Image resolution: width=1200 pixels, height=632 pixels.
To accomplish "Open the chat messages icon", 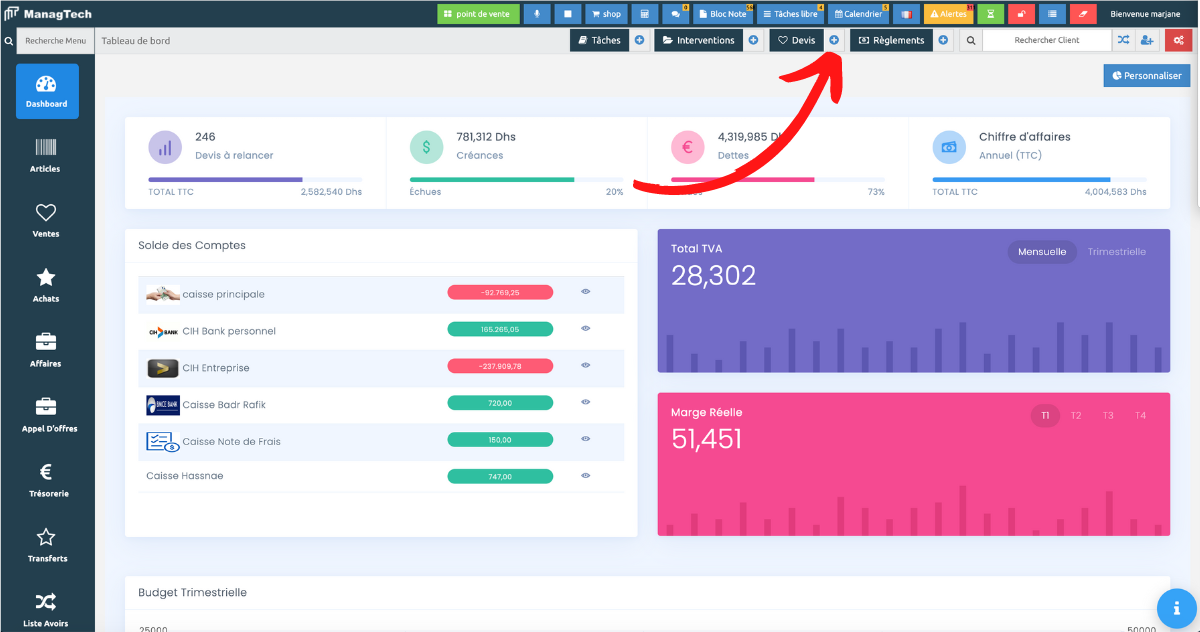I will [x=676, y=14].
